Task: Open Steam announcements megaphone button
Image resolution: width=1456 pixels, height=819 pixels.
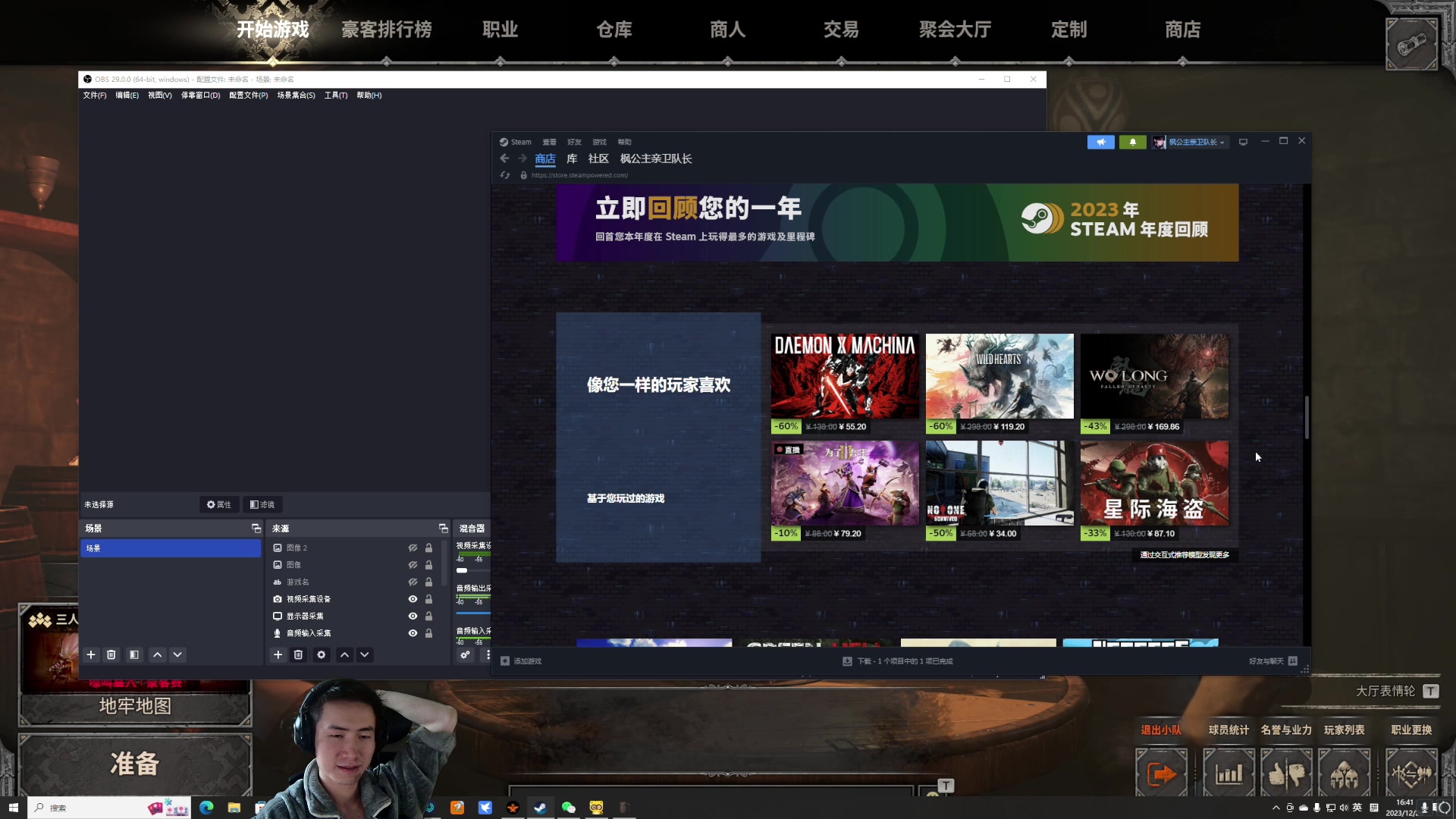Action: pos(1101,142)
